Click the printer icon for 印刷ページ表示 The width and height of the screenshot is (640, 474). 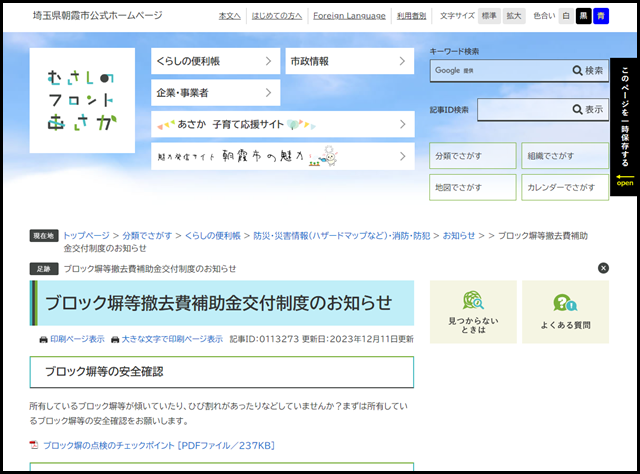(x=43, y=340)
